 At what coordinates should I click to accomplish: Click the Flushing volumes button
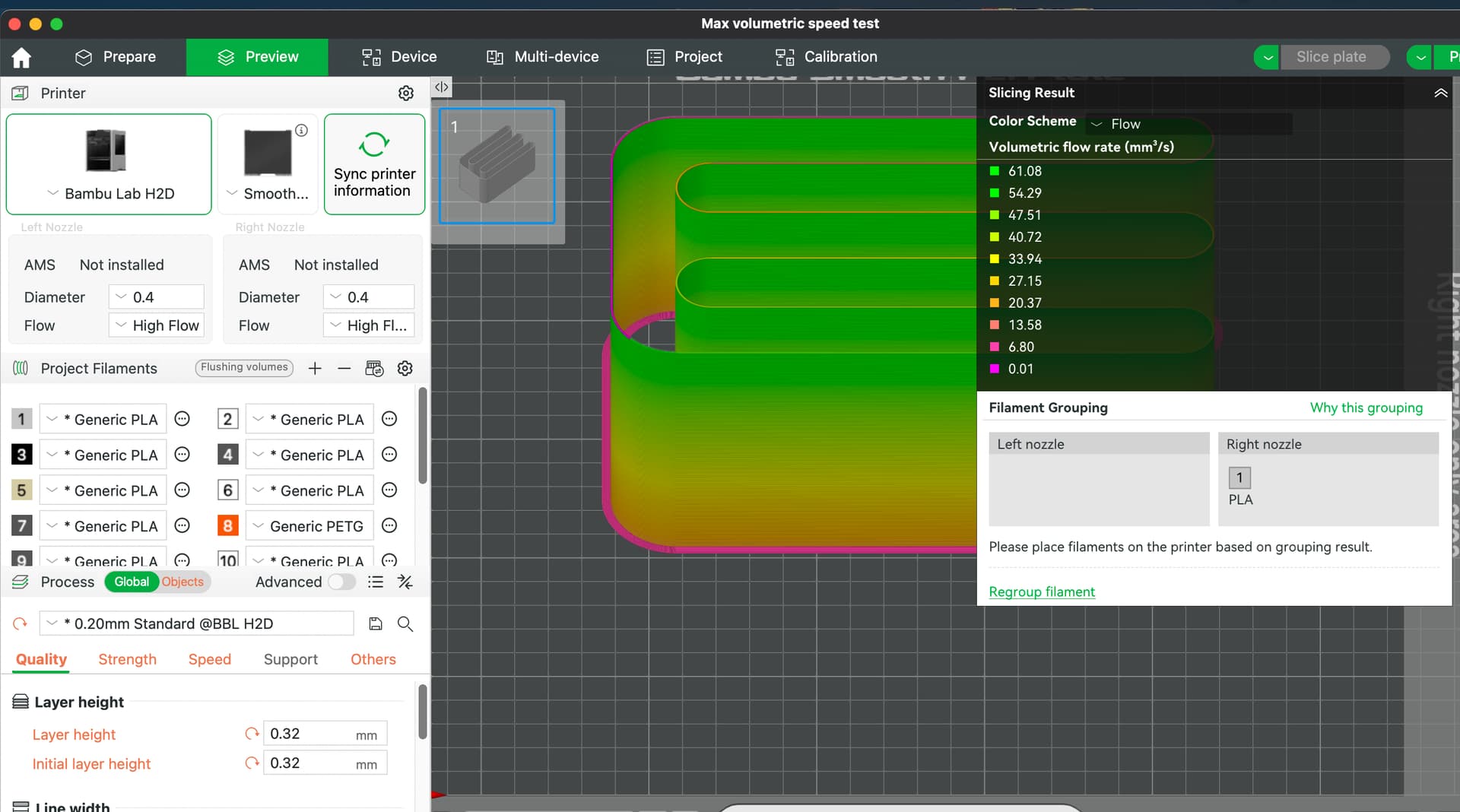244,368
